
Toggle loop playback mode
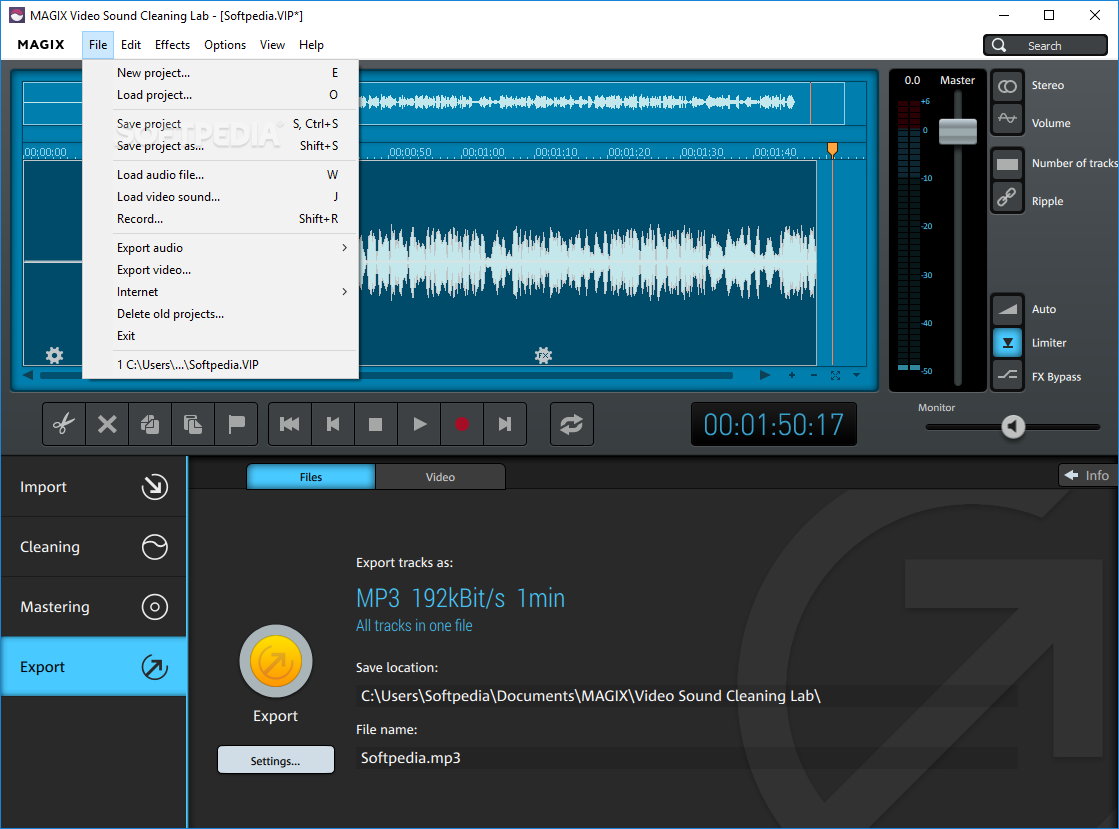(572, 424)
